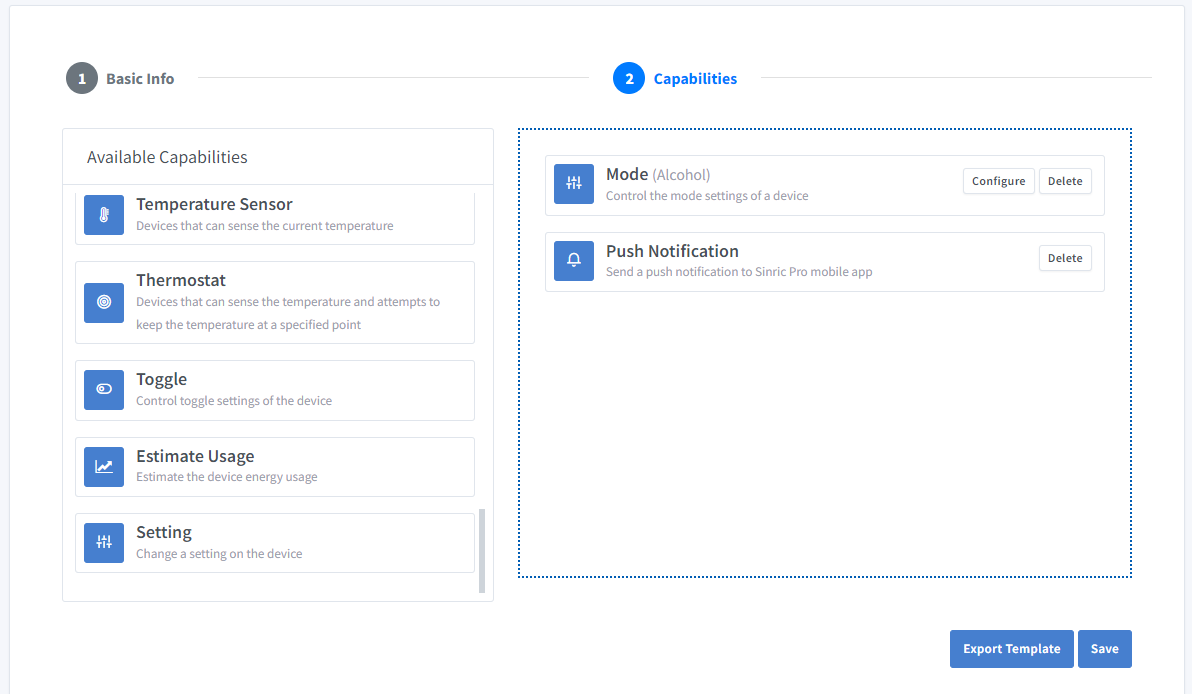Select the Thermostat capability title
1192x694 pixels.
[x=181, y=281]
